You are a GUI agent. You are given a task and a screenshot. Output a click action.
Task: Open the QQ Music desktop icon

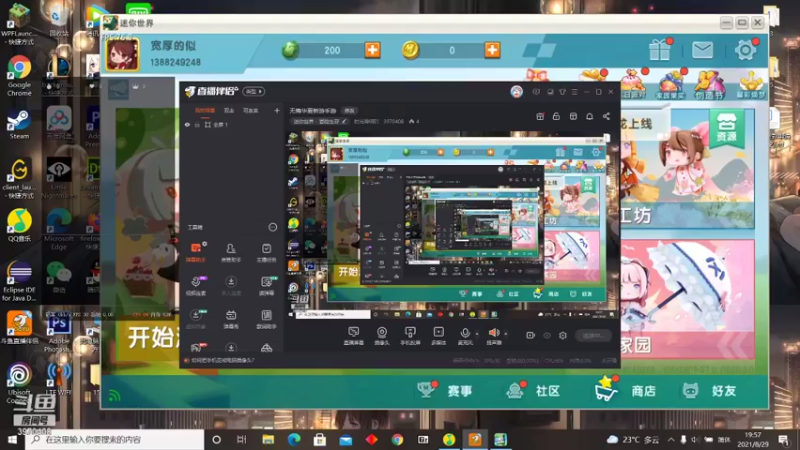19,226
